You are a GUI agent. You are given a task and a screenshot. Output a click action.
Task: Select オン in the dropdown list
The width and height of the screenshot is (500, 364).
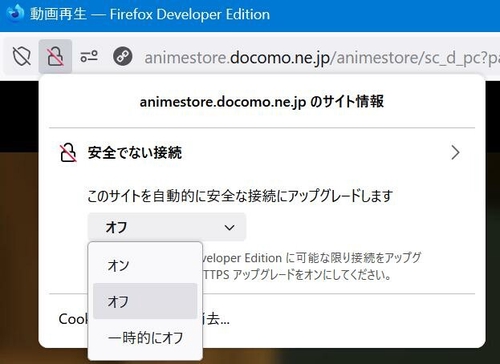tap(145, 265)
